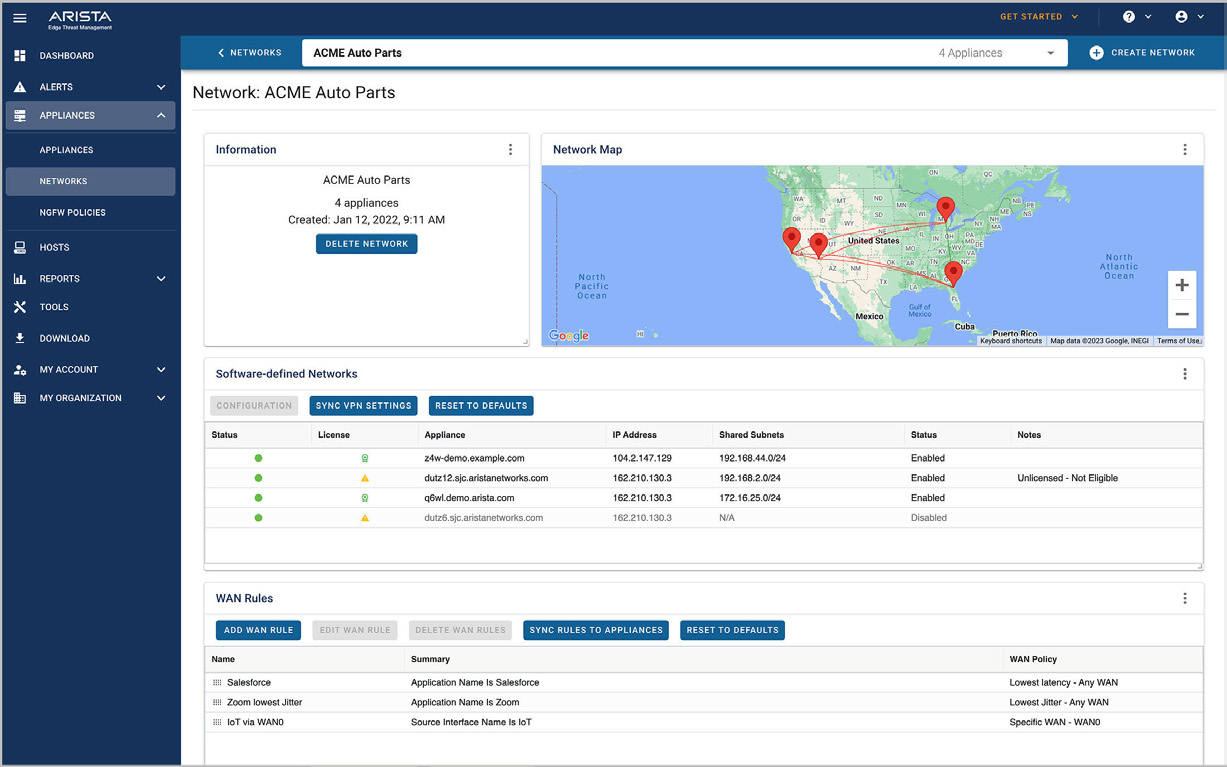Expand the help menu chevron
The width and height of the screenshot is (1227, 767).
(x=1148, y=17)
